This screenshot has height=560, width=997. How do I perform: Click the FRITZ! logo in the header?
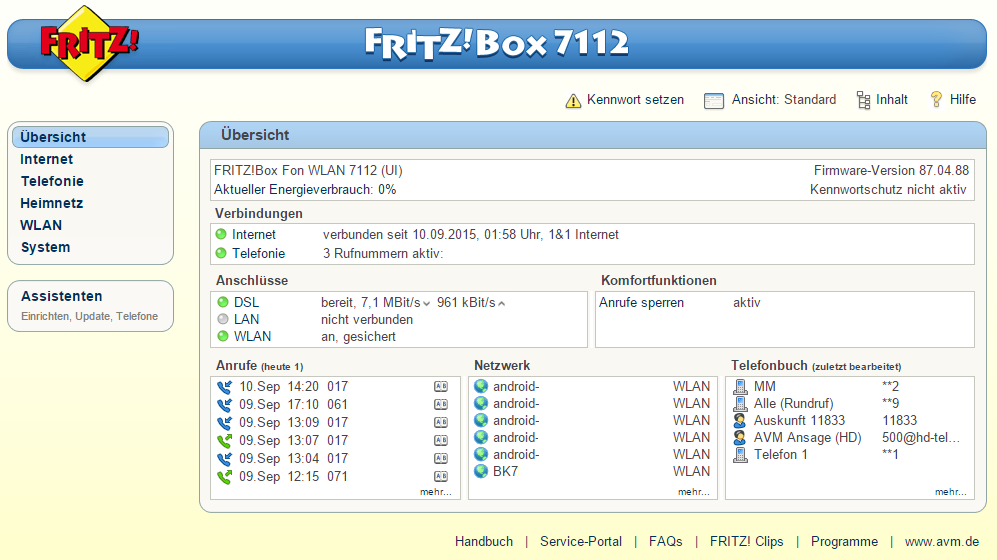point(89,43)
